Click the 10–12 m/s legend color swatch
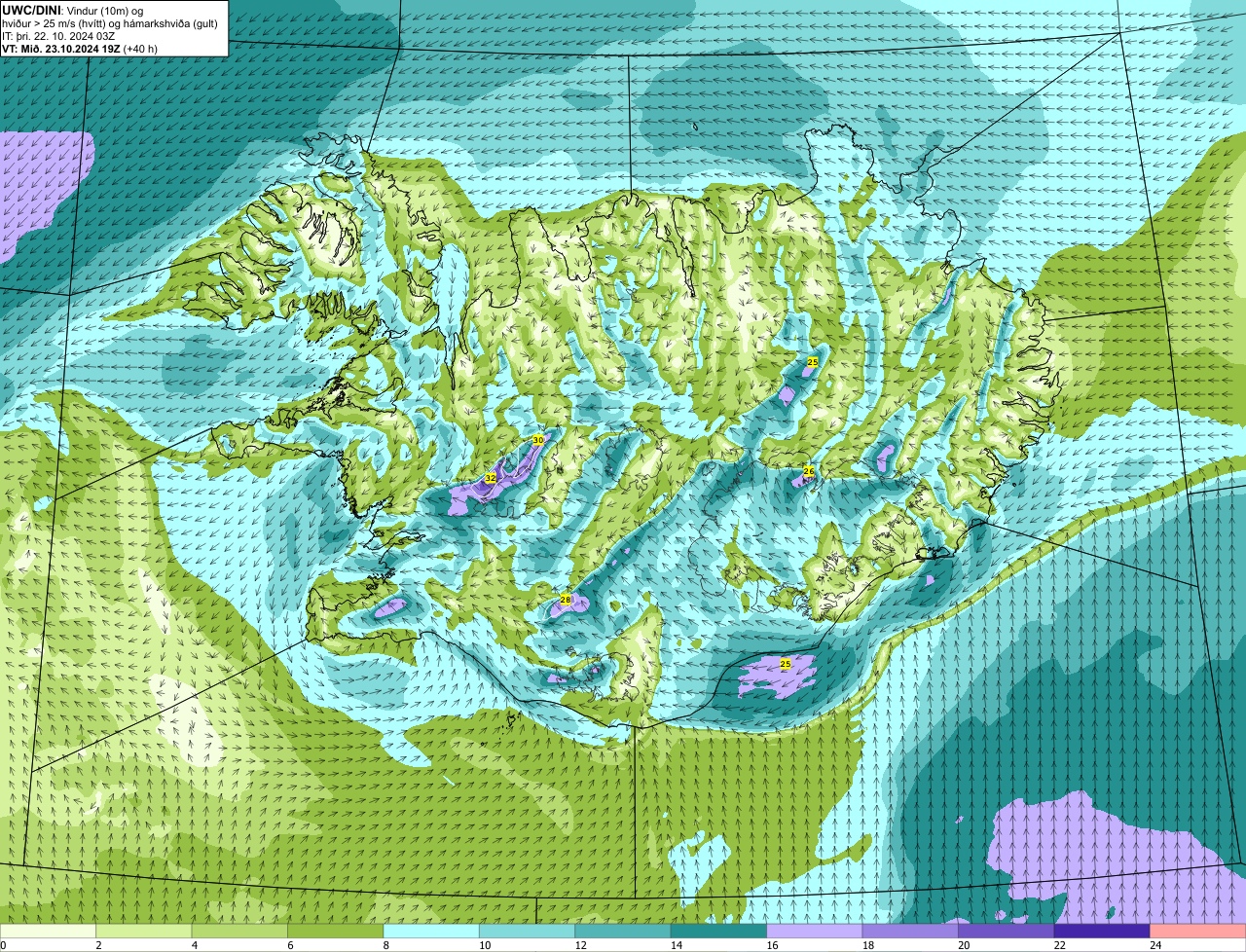The height and width of the screenshot is (952, 1246). tap(528, 931)
